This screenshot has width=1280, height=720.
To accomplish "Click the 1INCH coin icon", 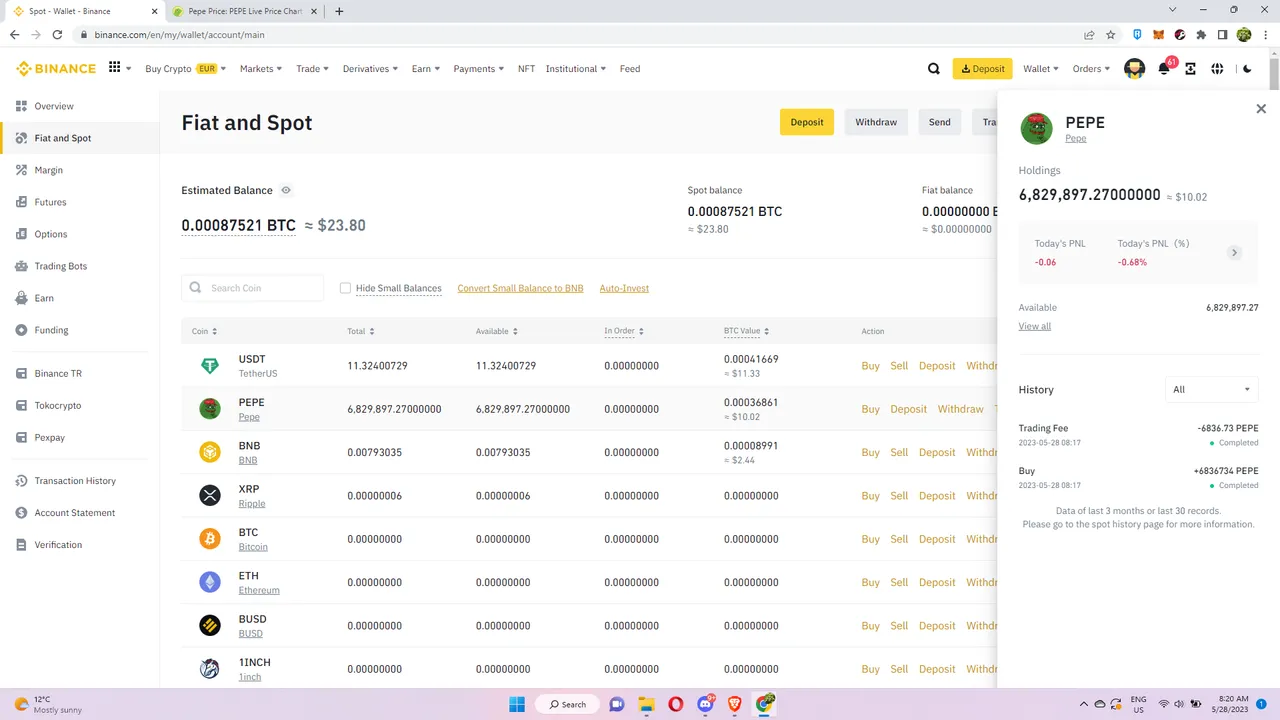I will coord(209,669).
